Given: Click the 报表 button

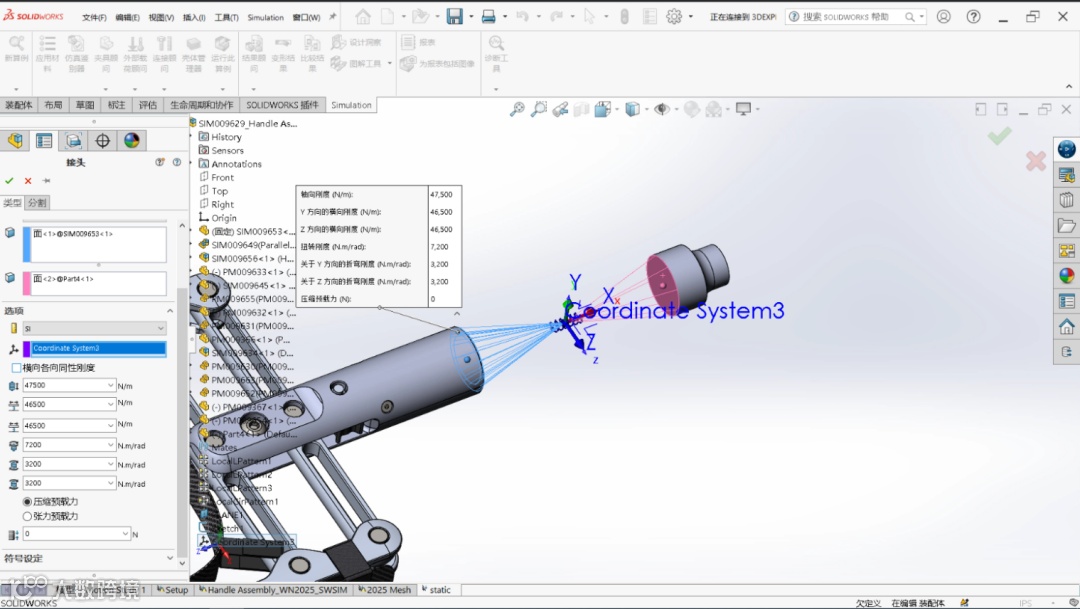Looking at the screenshot, I should click(419, 42).
